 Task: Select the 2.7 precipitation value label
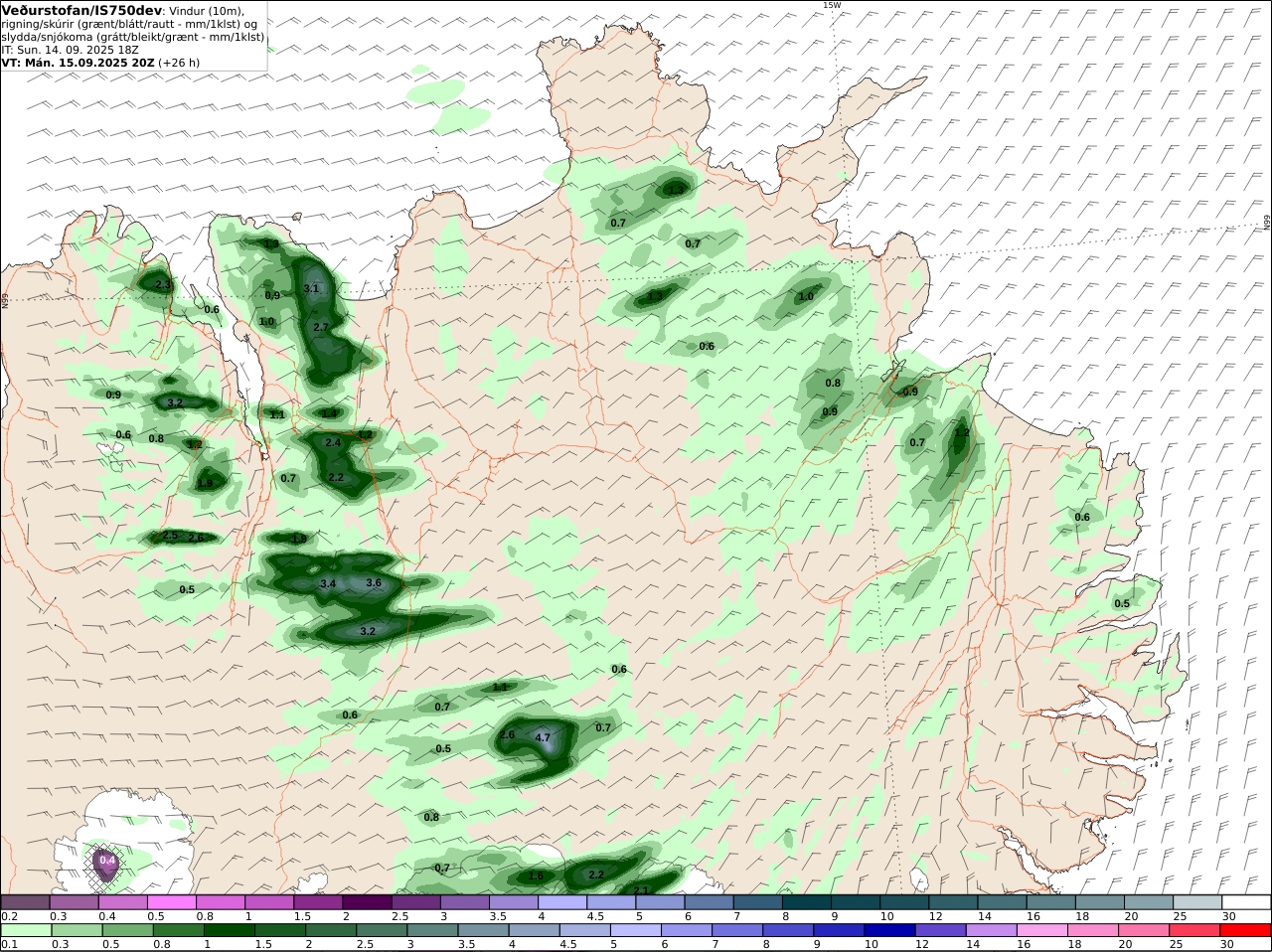click(320, 327)
